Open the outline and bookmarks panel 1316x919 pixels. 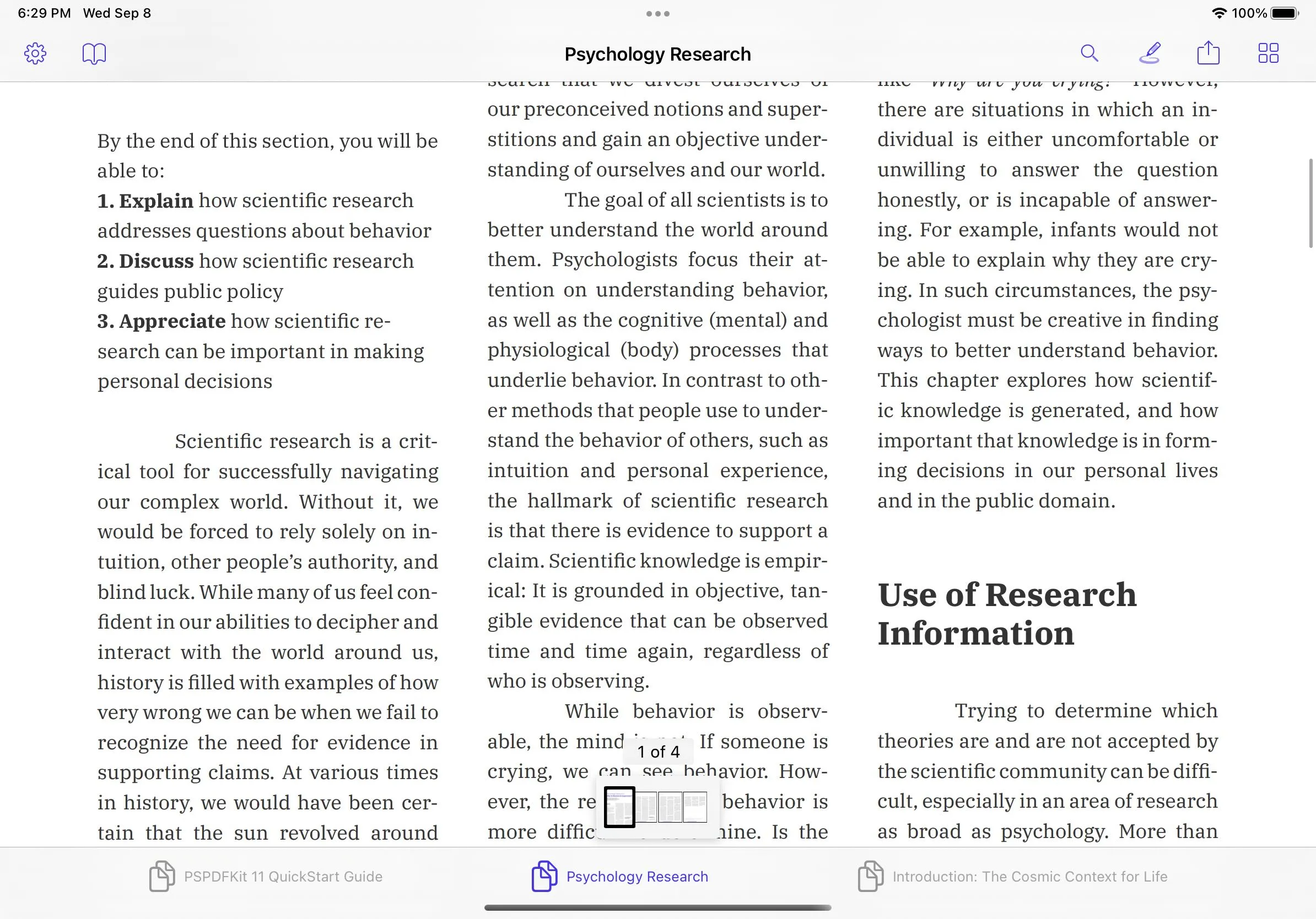pos(94,53)
